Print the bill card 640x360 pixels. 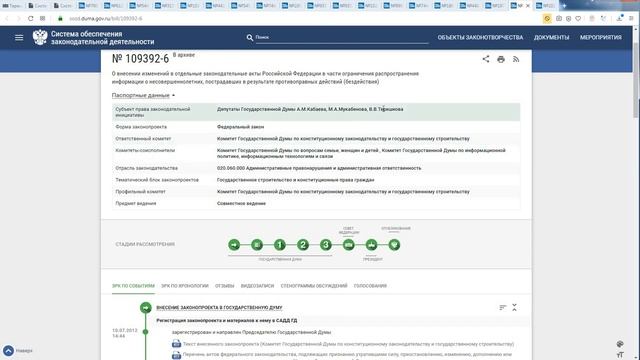[x=501, y=60]
